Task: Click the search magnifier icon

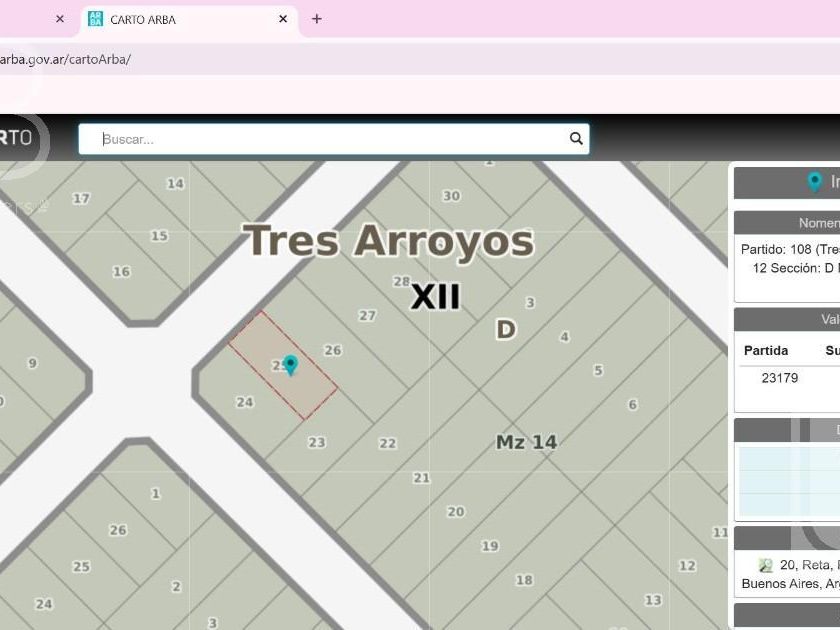Action: [x=576, y=139]
